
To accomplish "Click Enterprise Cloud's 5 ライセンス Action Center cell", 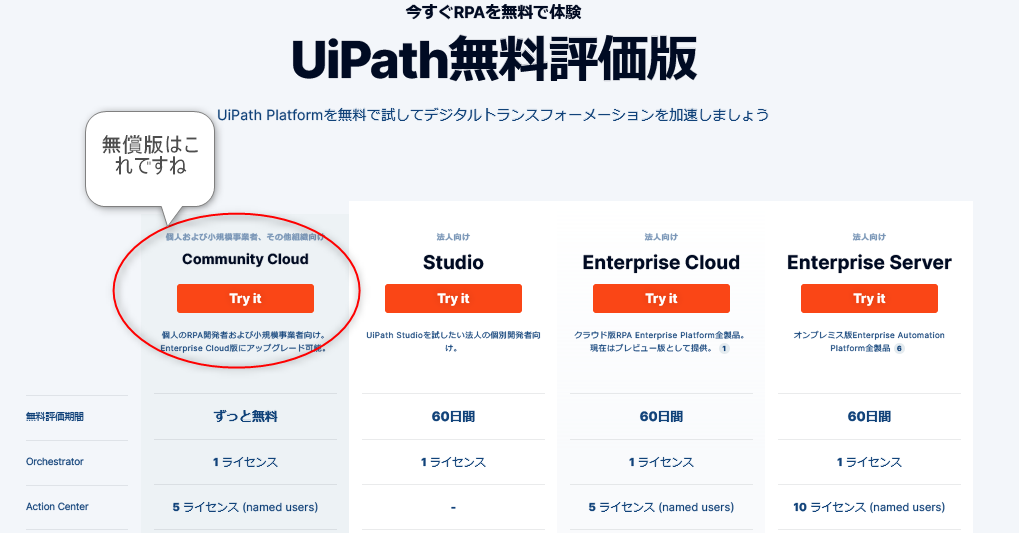I will 661,507.
